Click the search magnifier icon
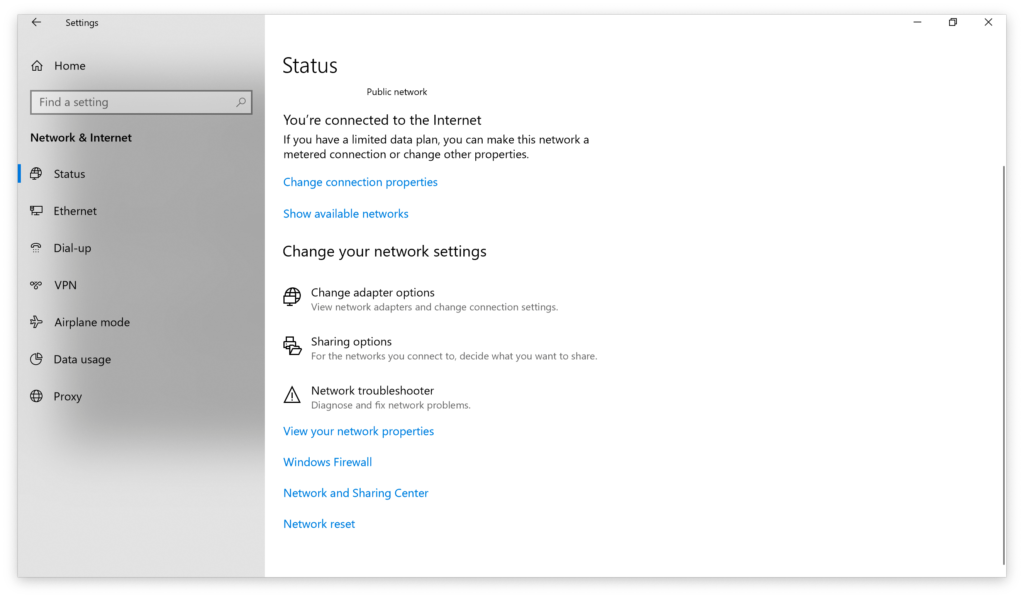1024x598 pixels. (x=241, y=102)
